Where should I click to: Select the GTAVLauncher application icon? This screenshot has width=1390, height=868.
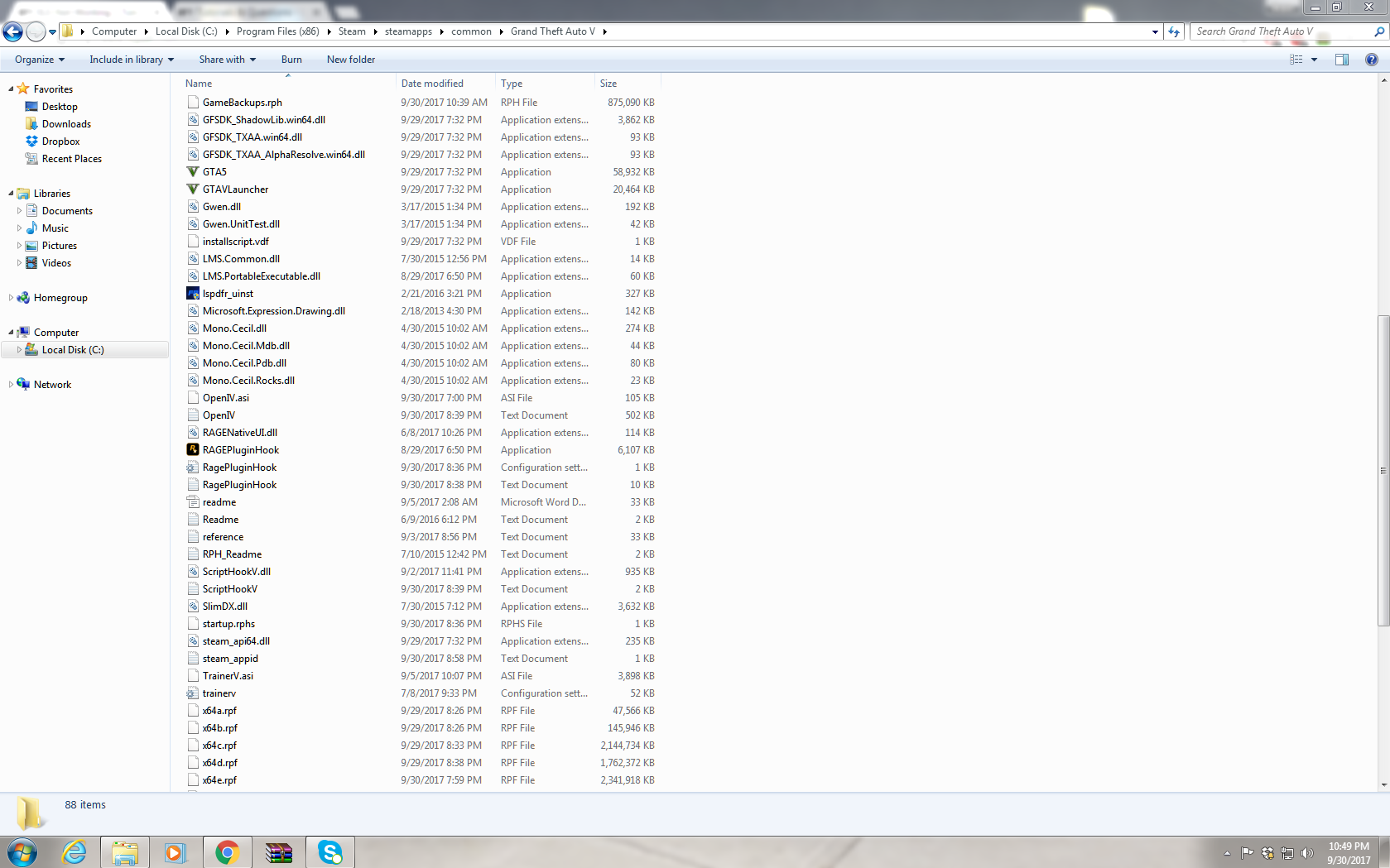[x=193, y=189]
